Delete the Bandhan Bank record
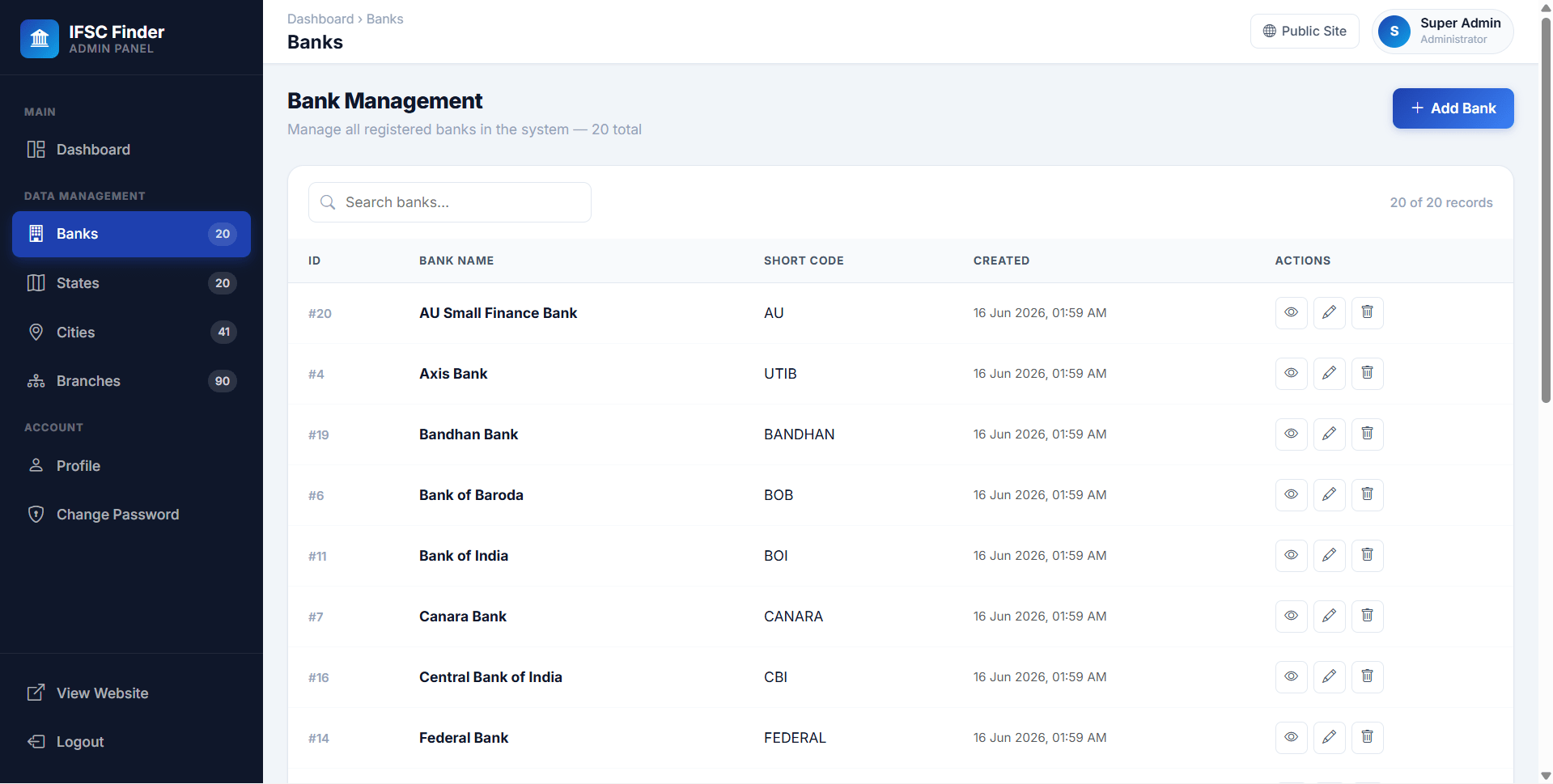 pos(1367,434)
